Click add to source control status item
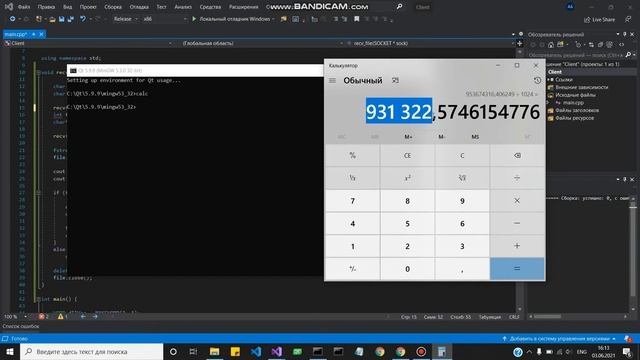640x360 pixels. click(x=560, y=339)
